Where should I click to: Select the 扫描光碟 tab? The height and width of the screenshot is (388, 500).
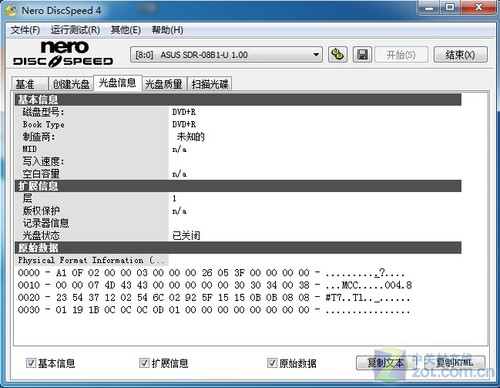click(210, 84)
